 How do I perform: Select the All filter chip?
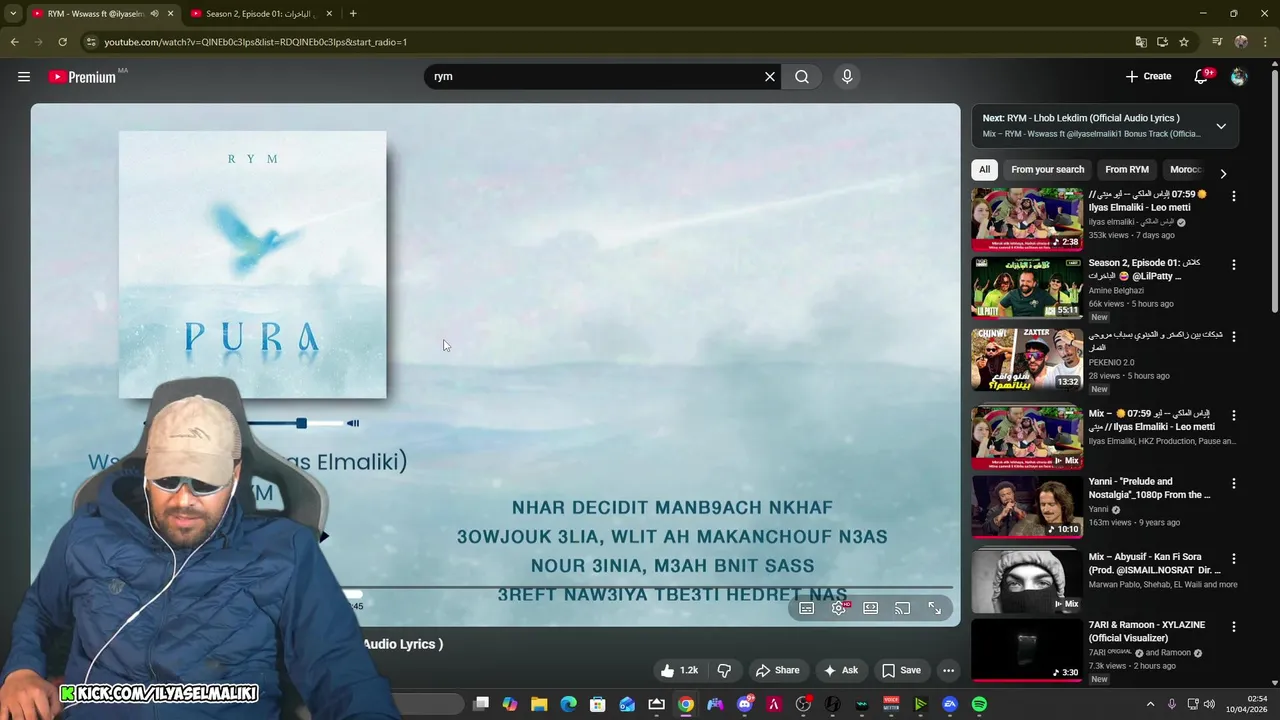(985, 169)
